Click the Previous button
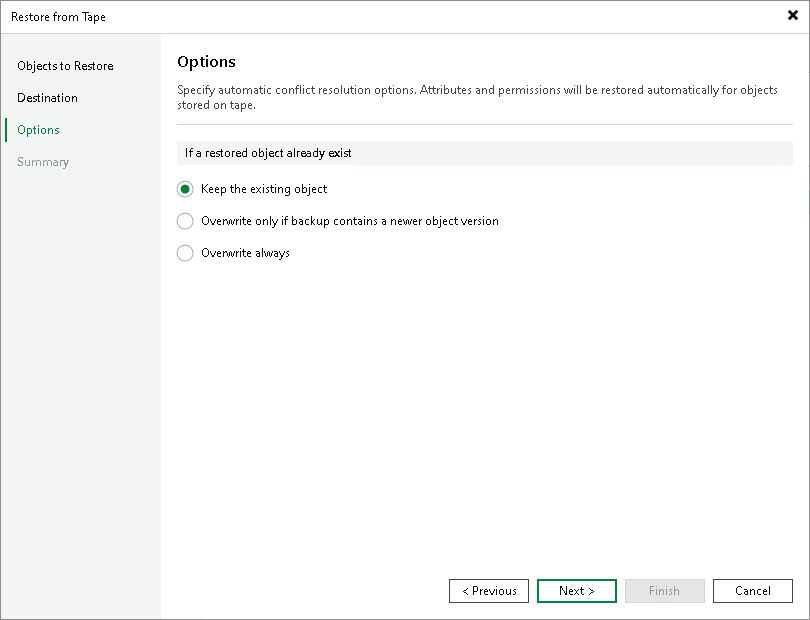810x620 pixels. point(489,591)
